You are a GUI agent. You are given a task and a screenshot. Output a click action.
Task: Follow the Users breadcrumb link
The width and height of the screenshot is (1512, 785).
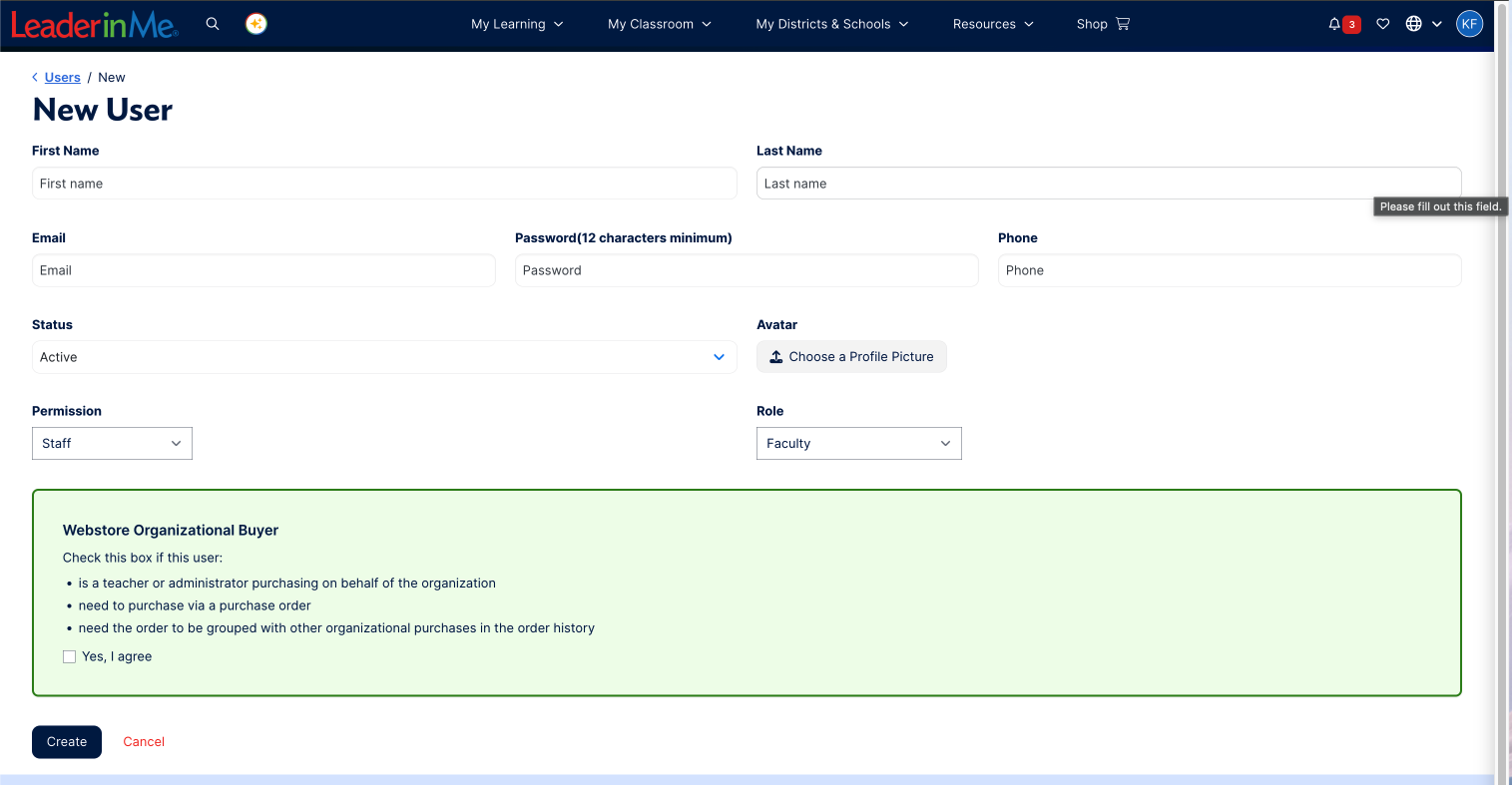pyautogui.click(x=63, y=77)
